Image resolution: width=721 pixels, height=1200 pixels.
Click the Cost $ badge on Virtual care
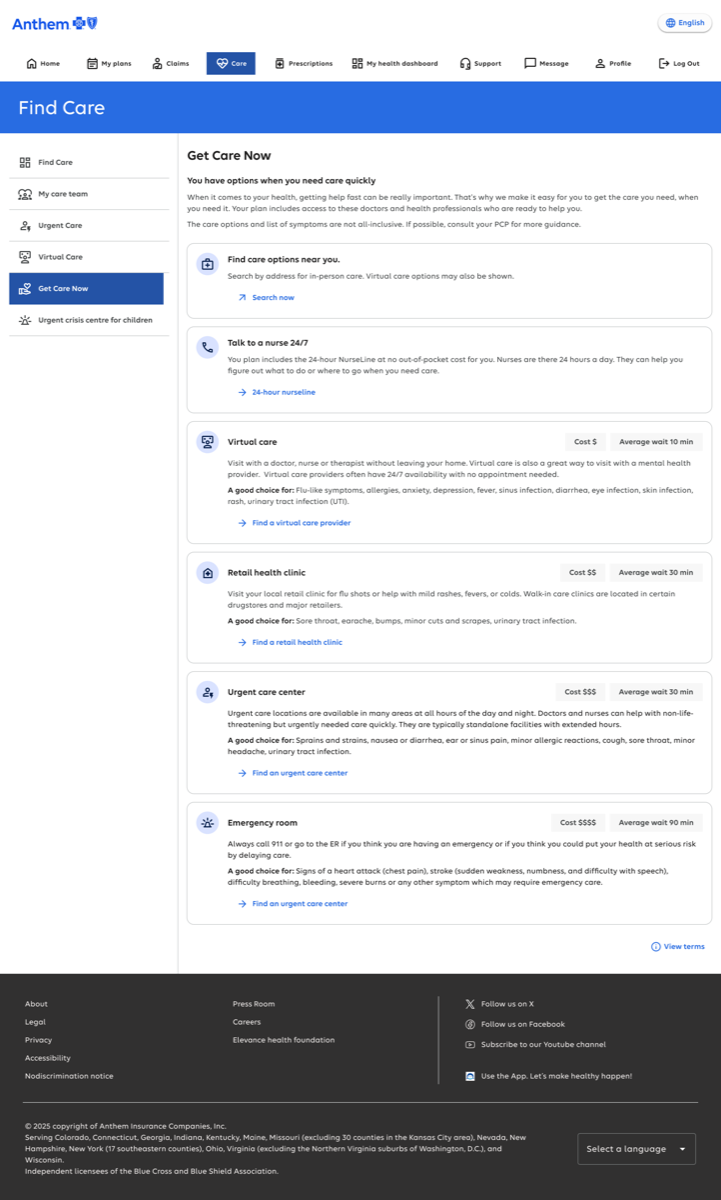(x=585, y=442)
